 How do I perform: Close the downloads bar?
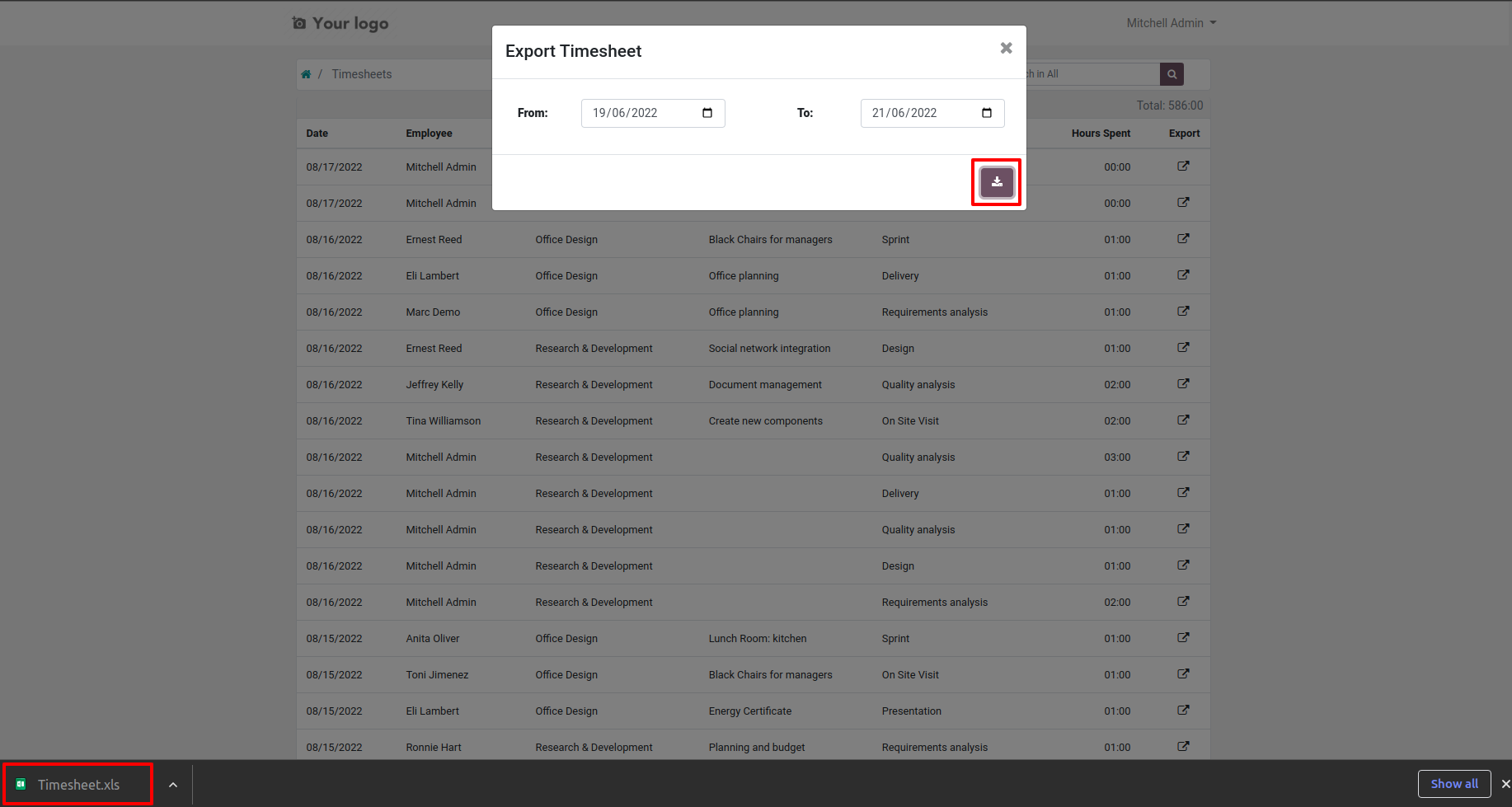point(1505,784)
